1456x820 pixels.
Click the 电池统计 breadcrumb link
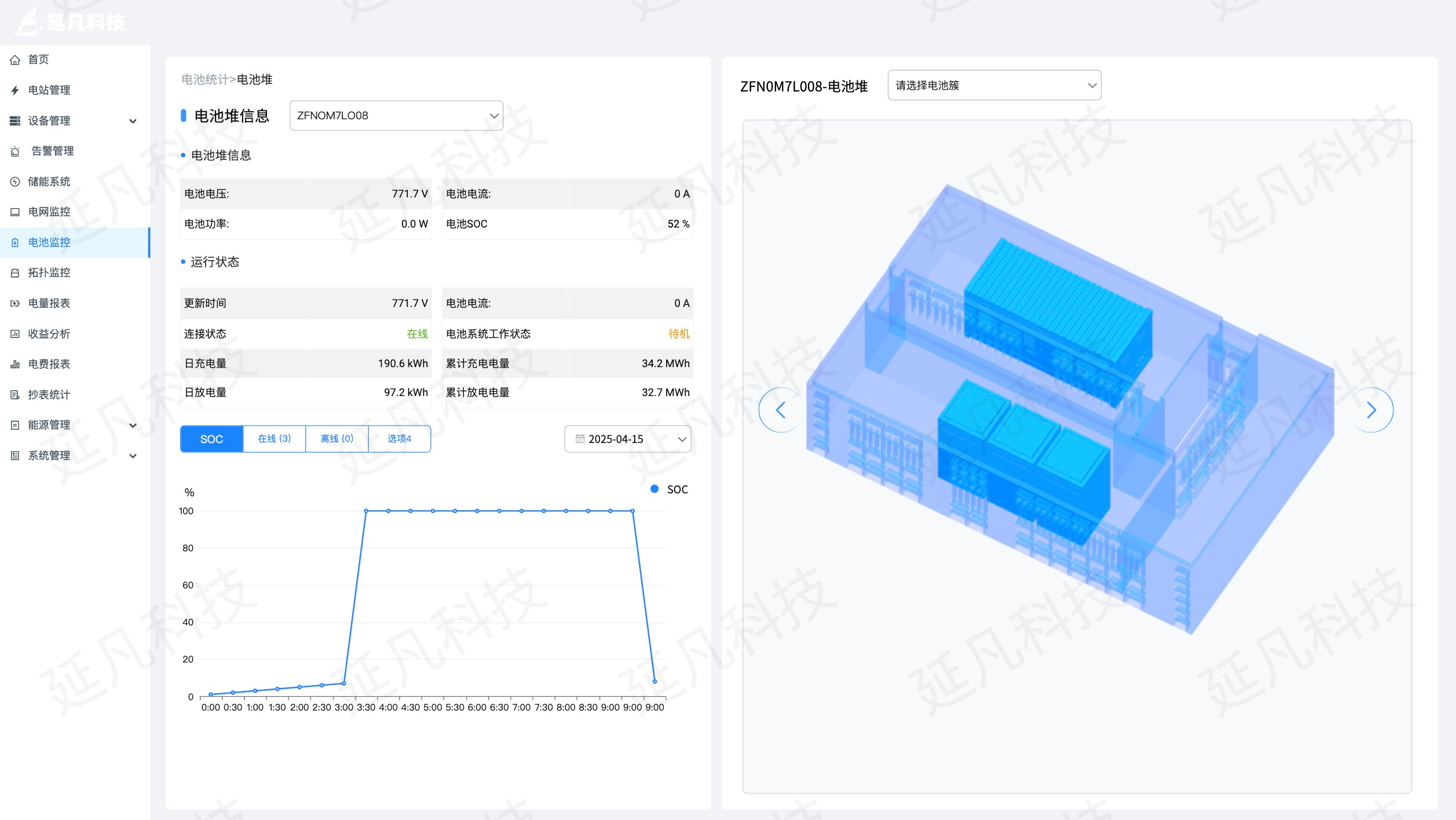coord(204,80)
